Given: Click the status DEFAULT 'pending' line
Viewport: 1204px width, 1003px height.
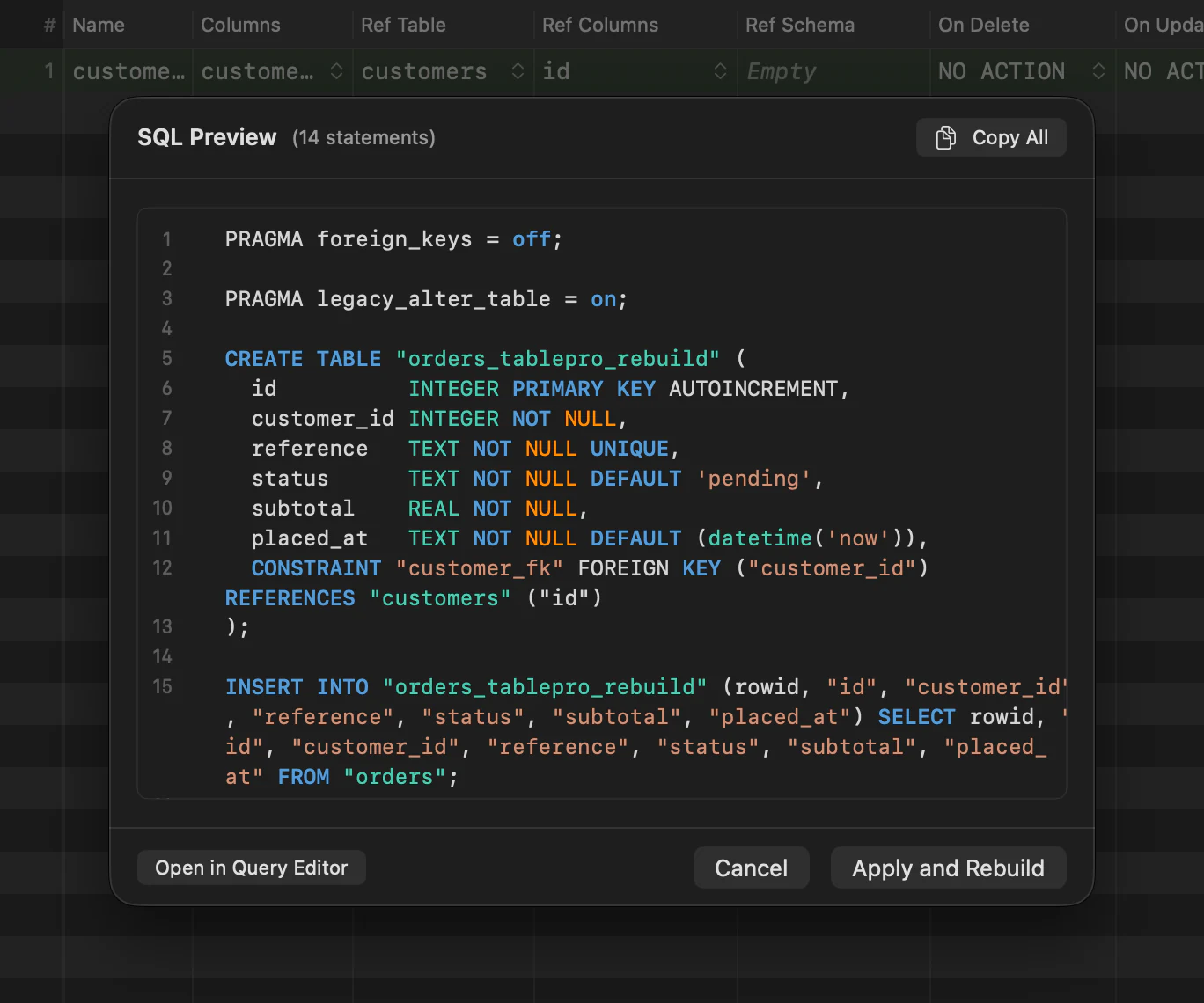Looking at the screenshot, I should [x=537, y=479].
